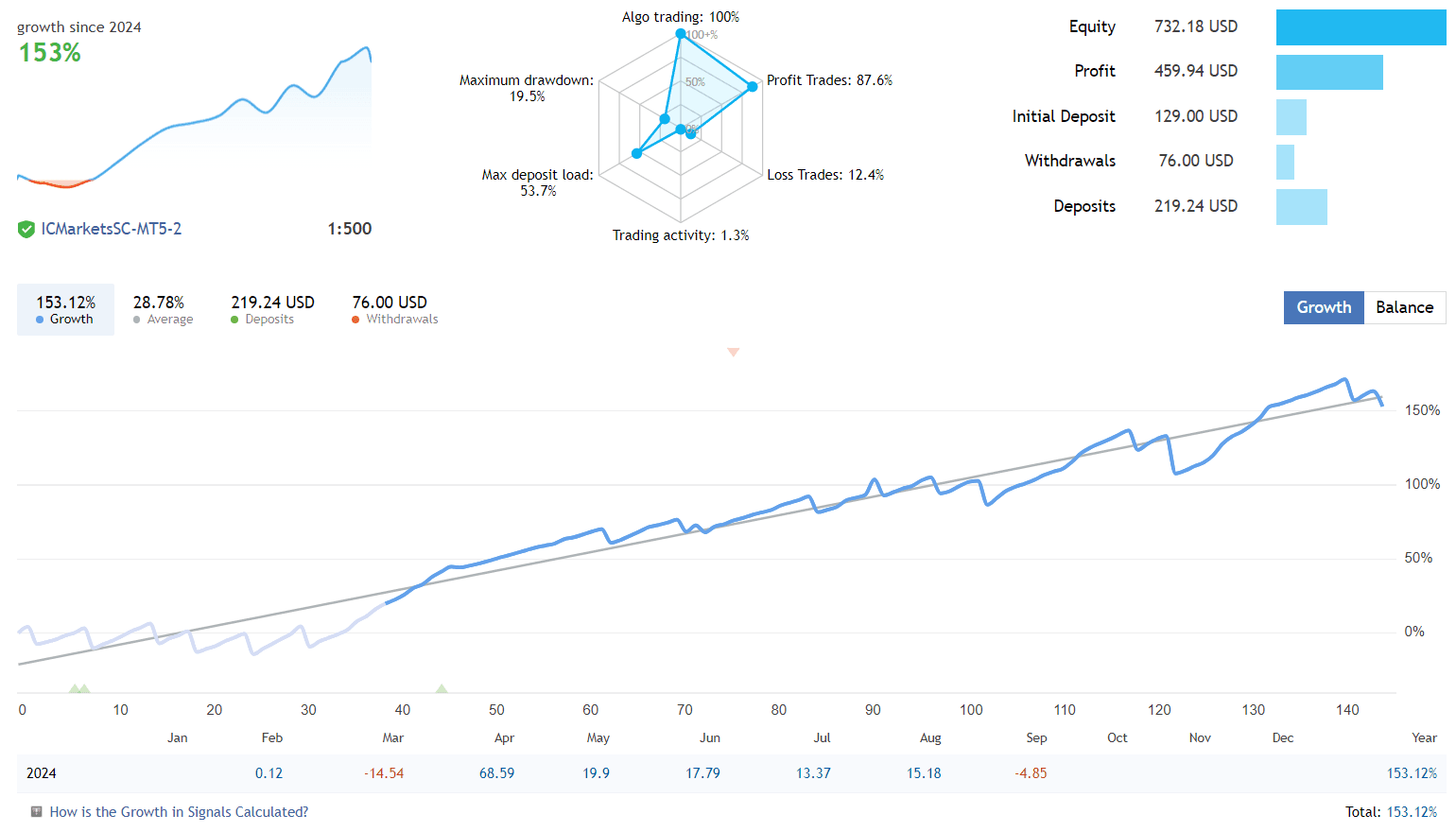This screenshot has width=1456, height=832.
Task: Click the April 68.59 monthly growth value
Action: 496,773
